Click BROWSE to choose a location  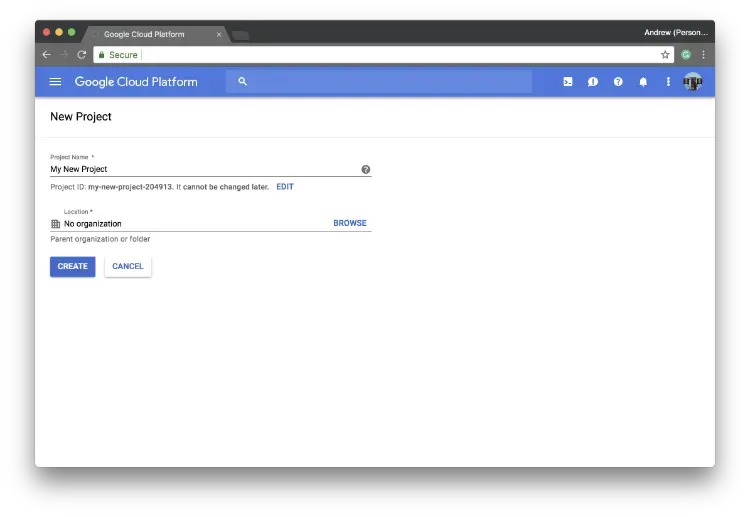tap(350, 224)
